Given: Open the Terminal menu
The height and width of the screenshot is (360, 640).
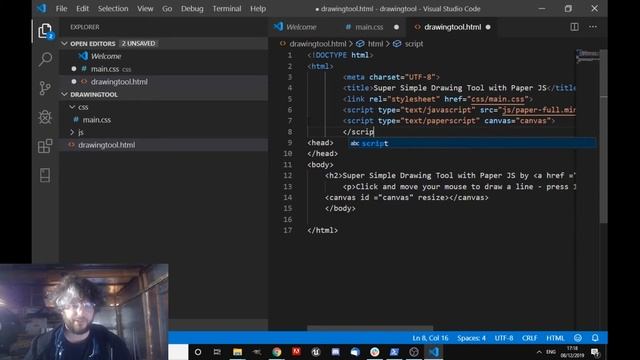Looking at the screenshot, I should [x=227, y=9].
